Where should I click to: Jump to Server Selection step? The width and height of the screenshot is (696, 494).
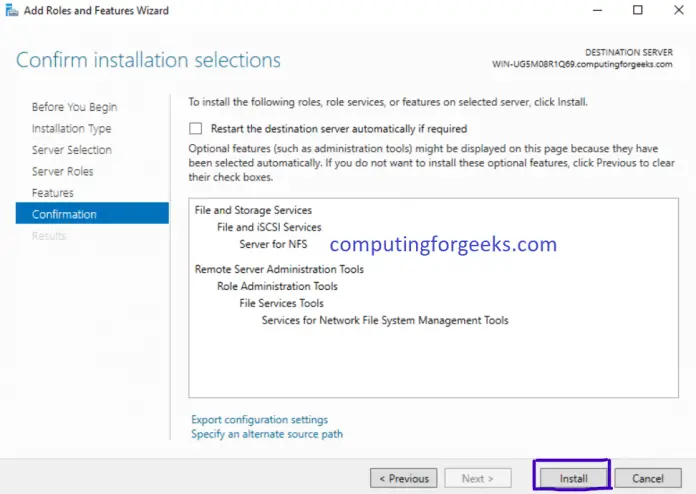71,150
